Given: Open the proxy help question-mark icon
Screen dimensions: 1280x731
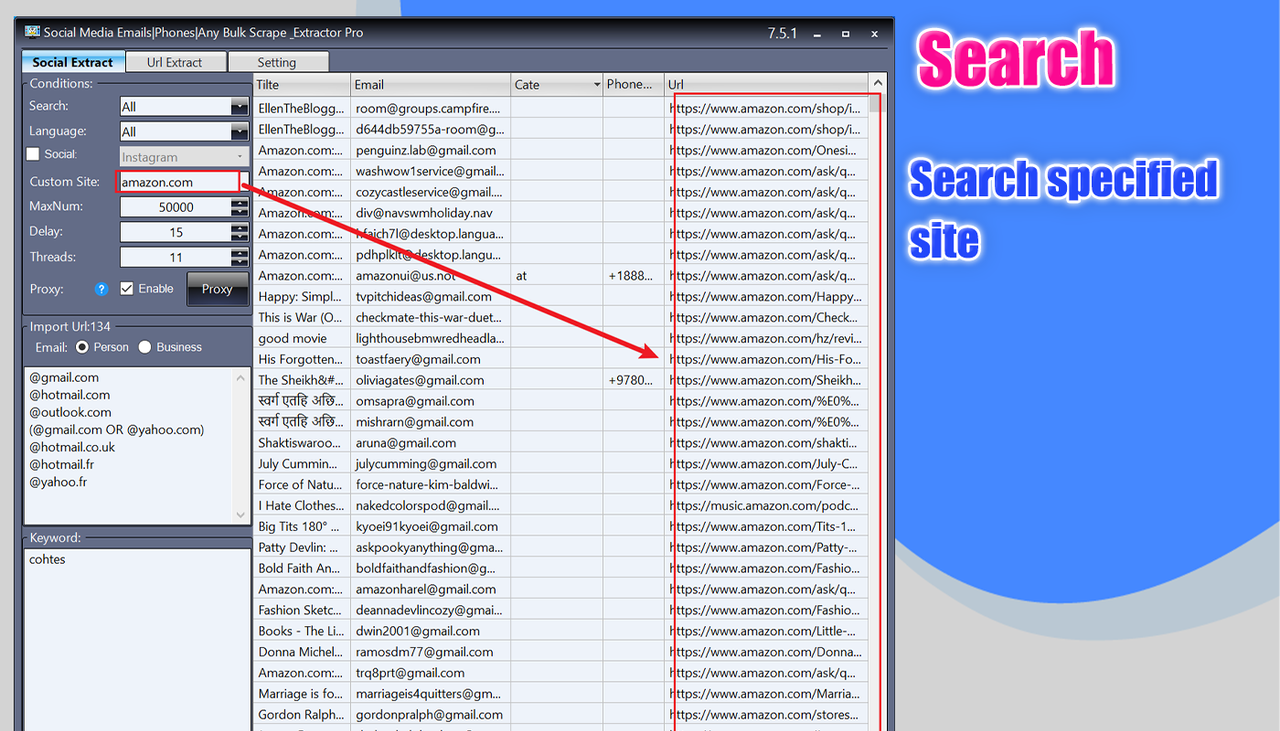Looking at the screenshot, I should point(101,289).
